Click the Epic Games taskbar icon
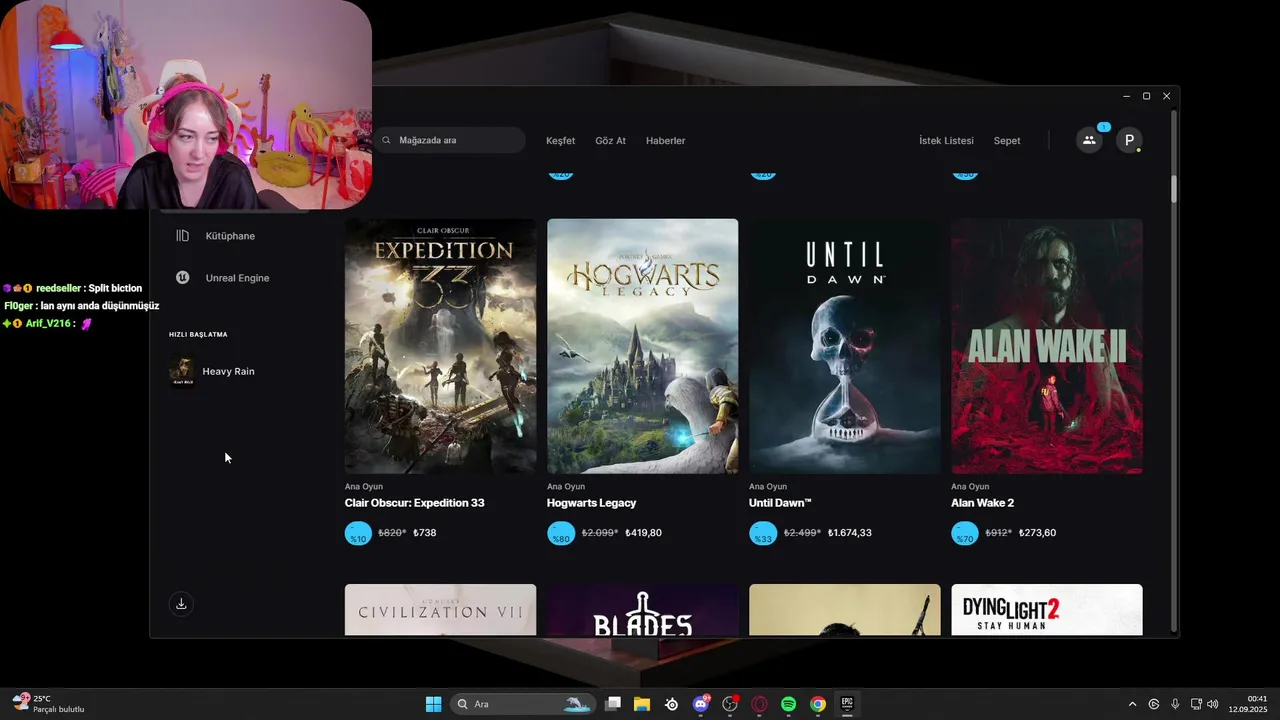Image resolution: width=1280 pixels, height=720 pixels. click(847, 704)
